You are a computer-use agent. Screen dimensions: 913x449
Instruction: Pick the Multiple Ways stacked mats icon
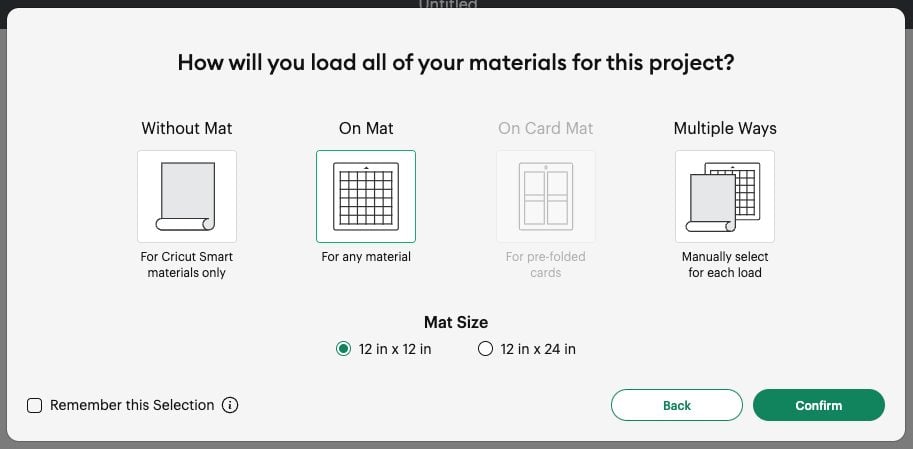[725, 196]
